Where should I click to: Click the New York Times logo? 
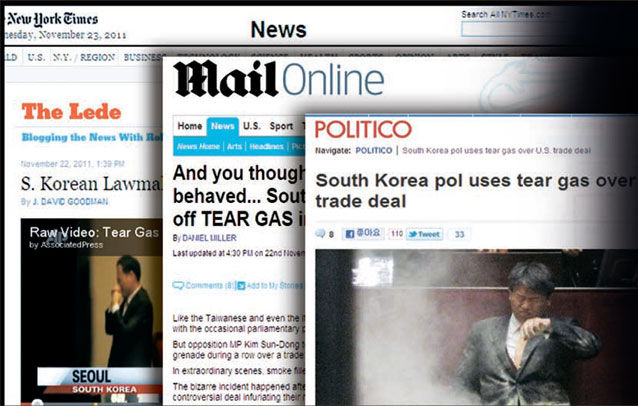(x=52, y=19)
